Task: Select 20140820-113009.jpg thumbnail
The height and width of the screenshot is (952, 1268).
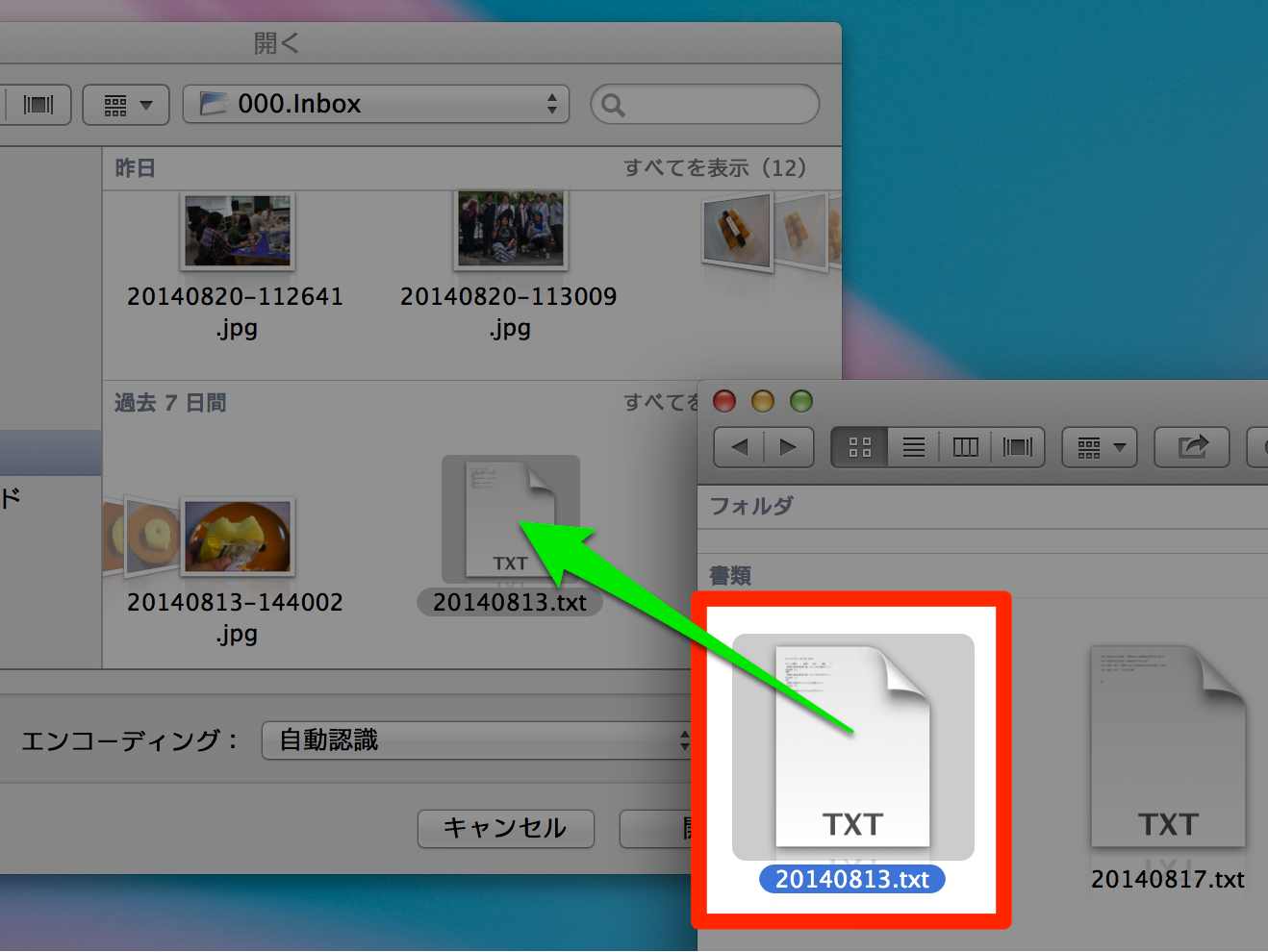Action: pos(511,230)
